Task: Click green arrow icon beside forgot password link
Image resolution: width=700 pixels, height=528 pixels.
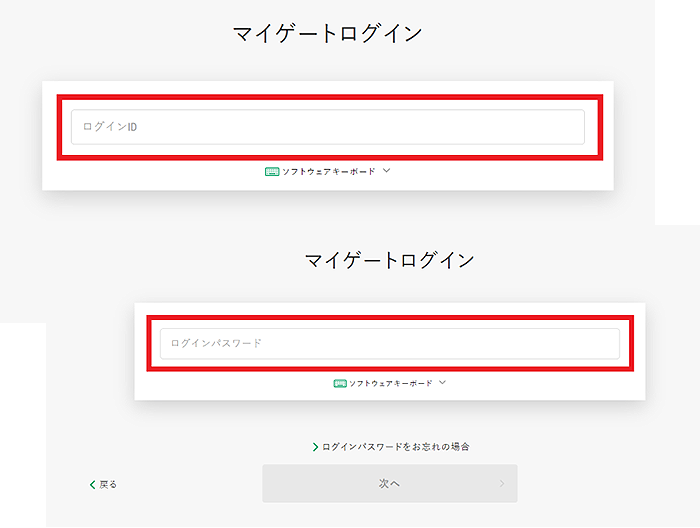Action: point(315,447)
